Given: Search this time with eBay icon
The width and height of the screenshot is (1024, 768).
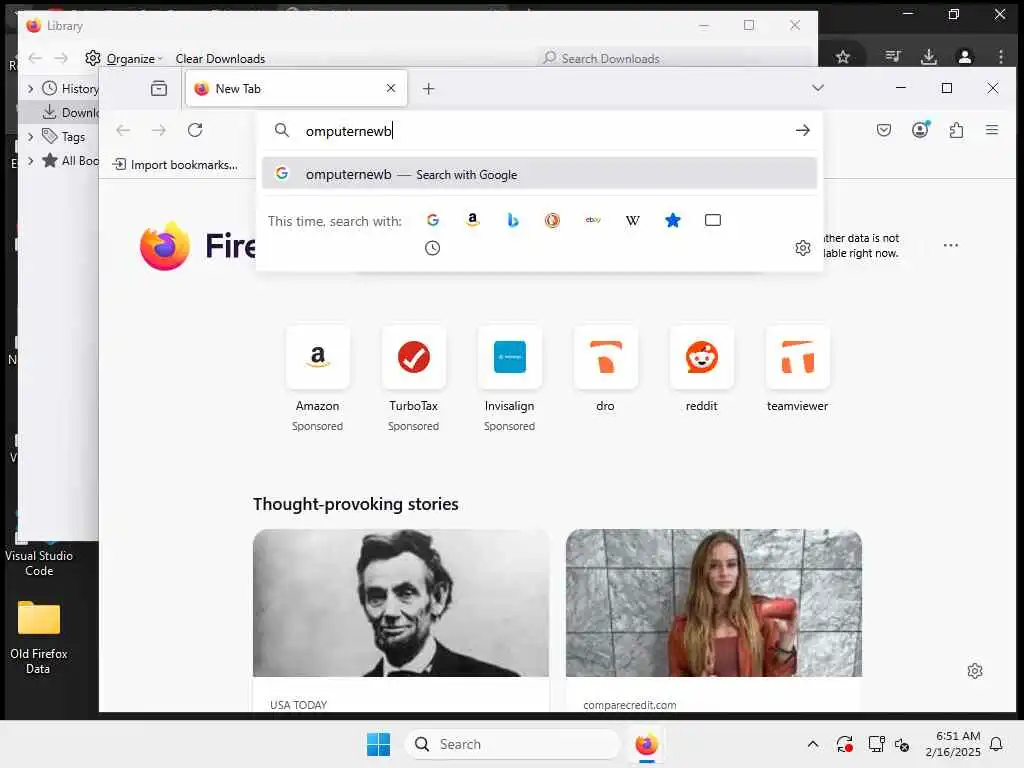Looking at the screenshot, I should (x=593, y=220).
